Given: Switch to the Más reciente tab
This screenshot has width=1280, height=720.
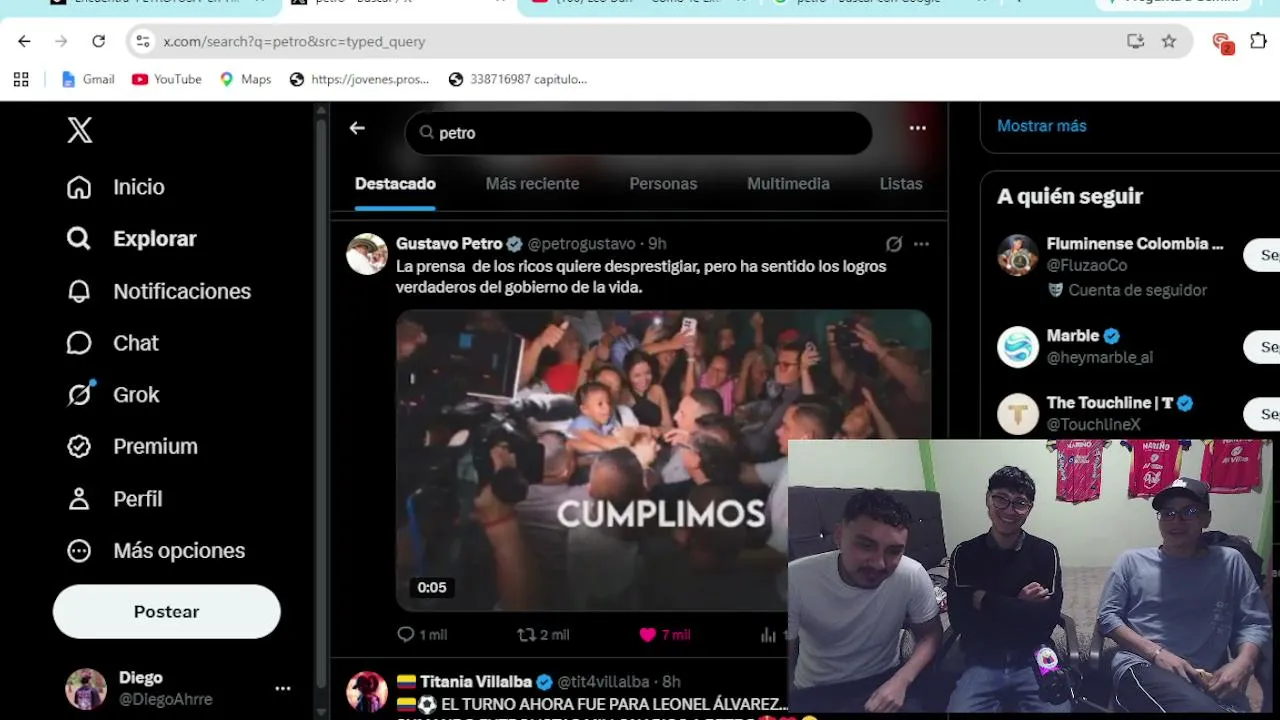Looking at the screenshot, I should coord(532,184).
